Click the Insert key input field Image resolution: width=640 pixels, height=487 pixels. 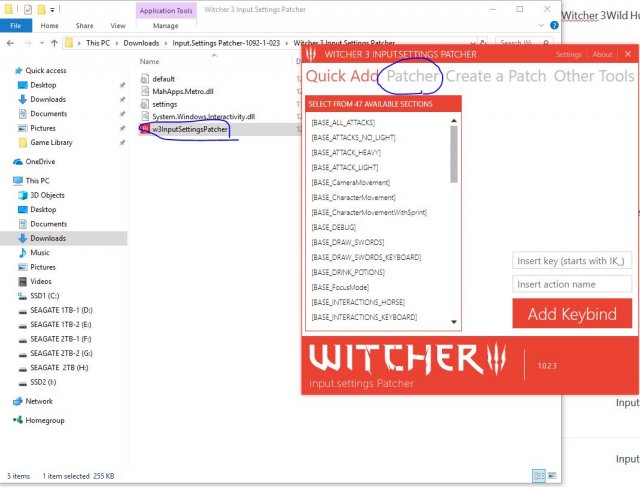click(572, 261)
